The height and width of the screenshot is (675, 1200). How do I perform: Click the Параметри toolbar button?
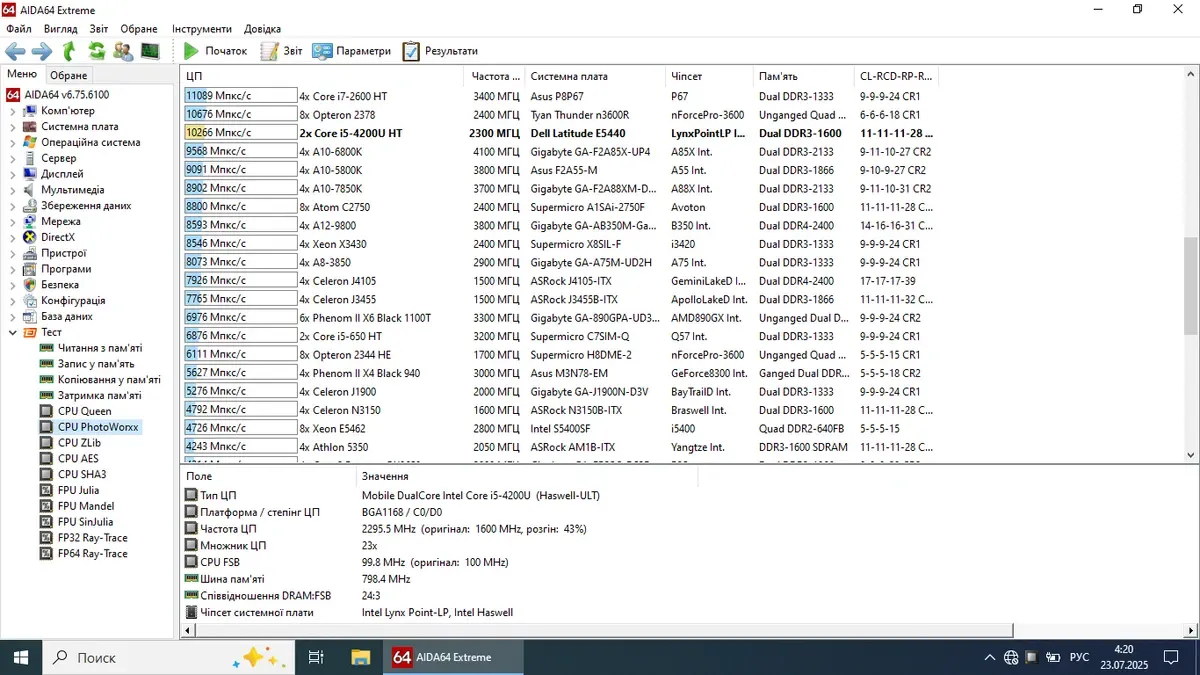(352, 51)
